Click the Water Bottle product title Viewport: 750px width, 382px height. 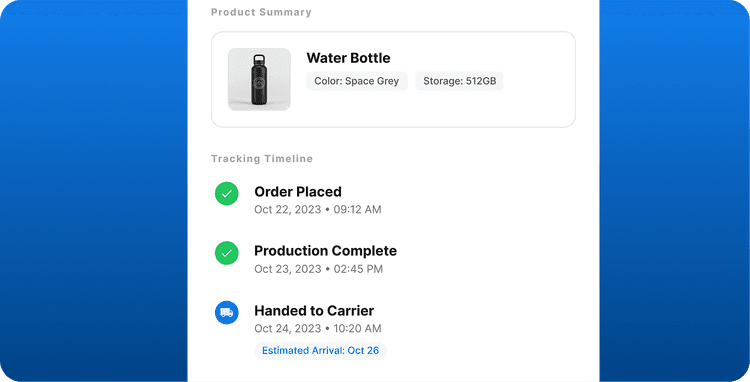[348, 58]
